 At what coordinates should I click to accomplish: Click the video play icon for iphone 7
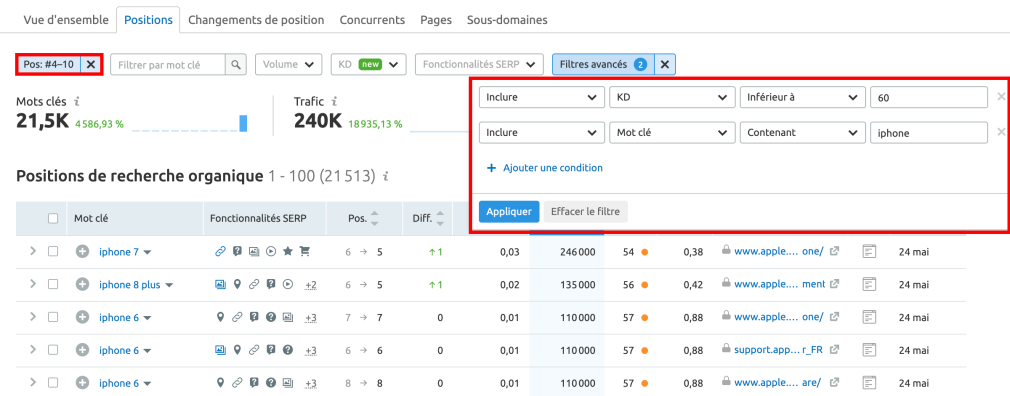click(x=271, y=252)
